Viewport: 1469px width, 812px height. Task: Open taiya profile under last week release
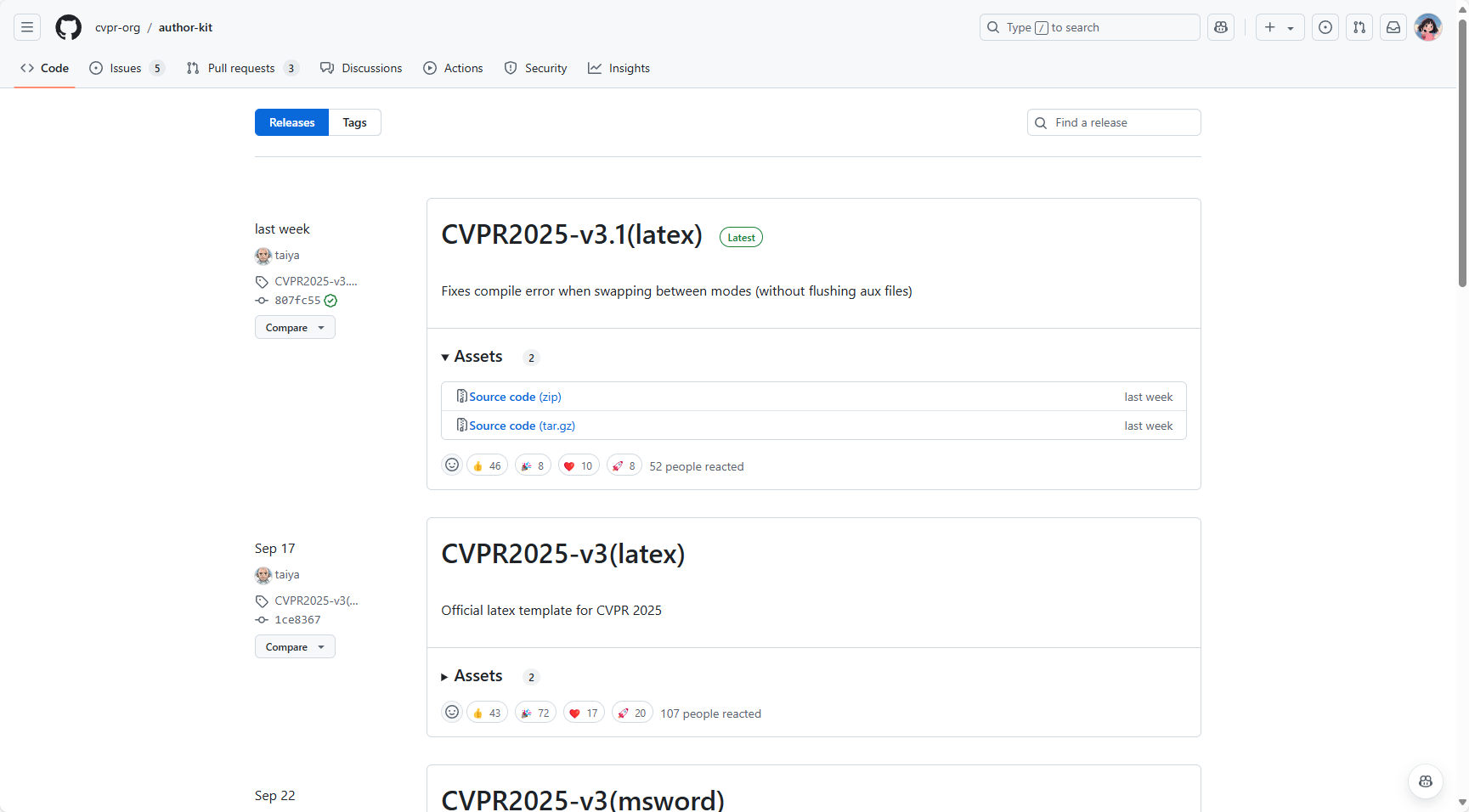286,255
